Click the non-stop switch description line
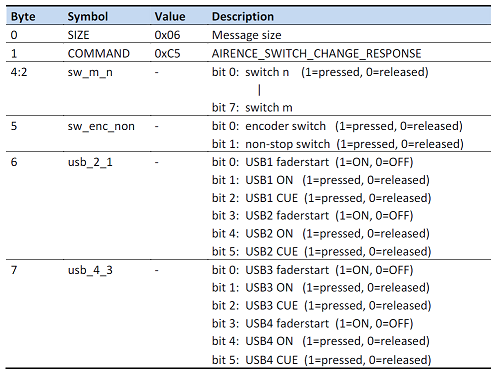The image size is (498, 369). click(338, 144)
